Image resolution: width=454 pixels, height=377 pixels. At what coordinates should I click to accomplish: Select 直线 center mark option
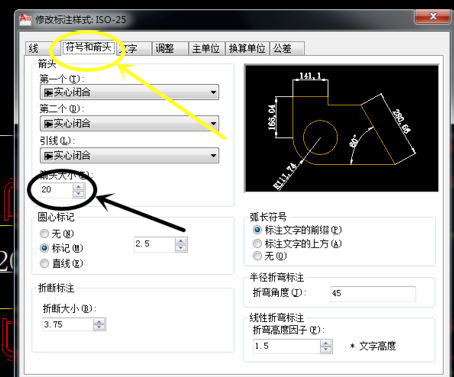point(61,263)
